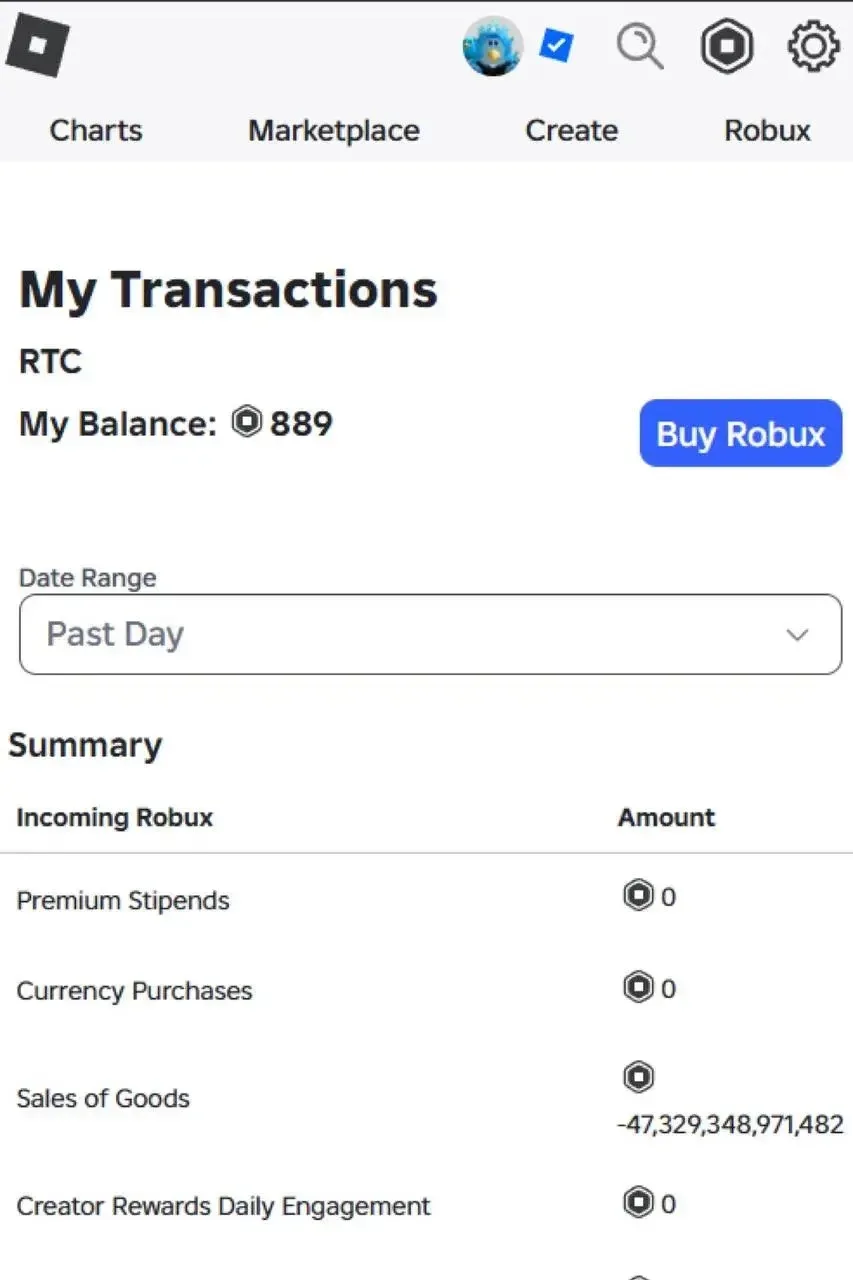Click the Sales of Goods Robux icon

(638, 1076)
